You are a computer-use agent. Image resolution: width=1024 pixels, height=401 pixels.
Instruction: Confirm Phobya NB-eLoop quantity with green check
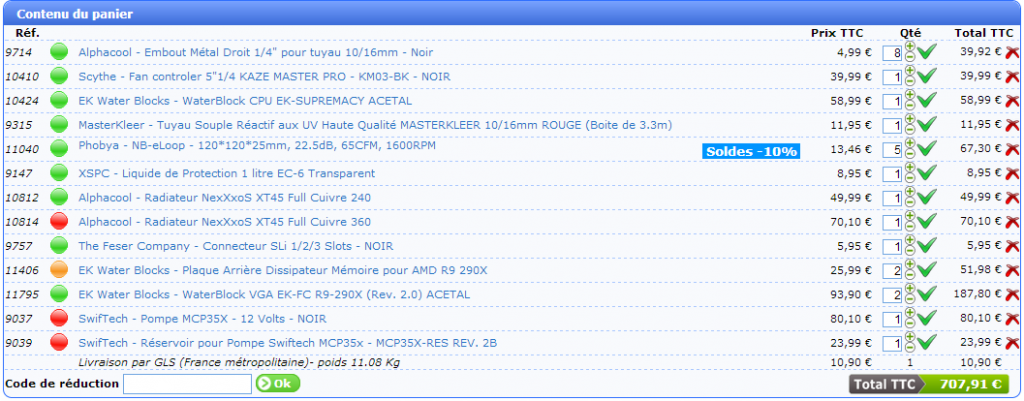click(x=927, y=150)
